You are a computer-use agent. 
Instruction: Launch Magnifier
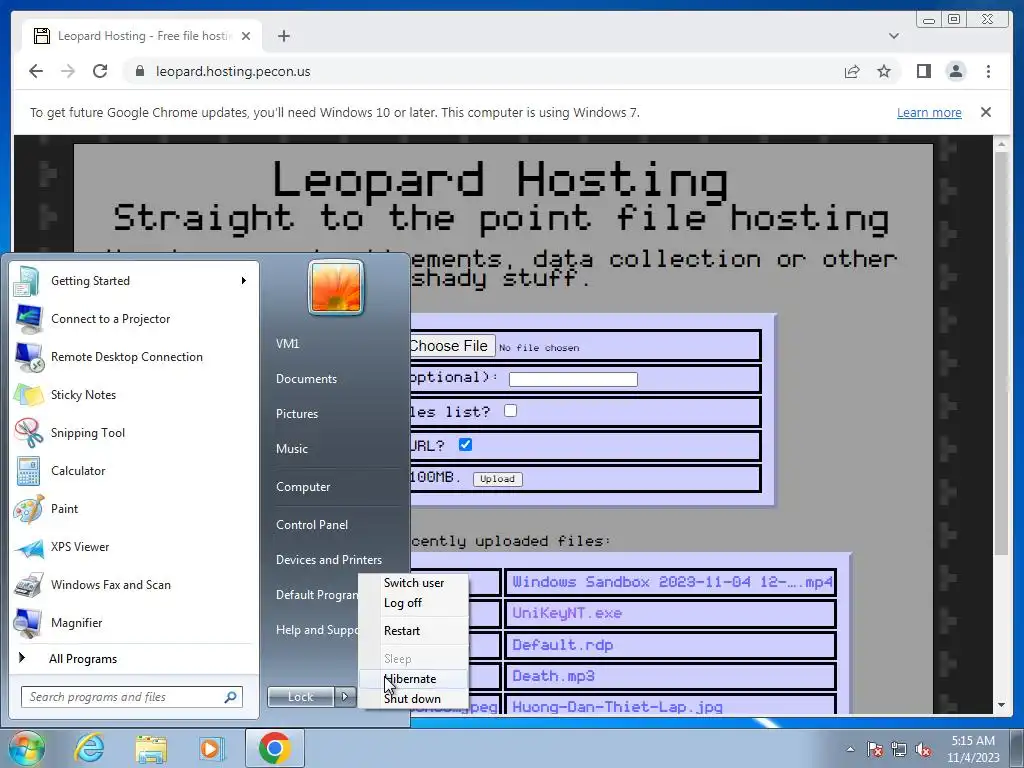134,622
